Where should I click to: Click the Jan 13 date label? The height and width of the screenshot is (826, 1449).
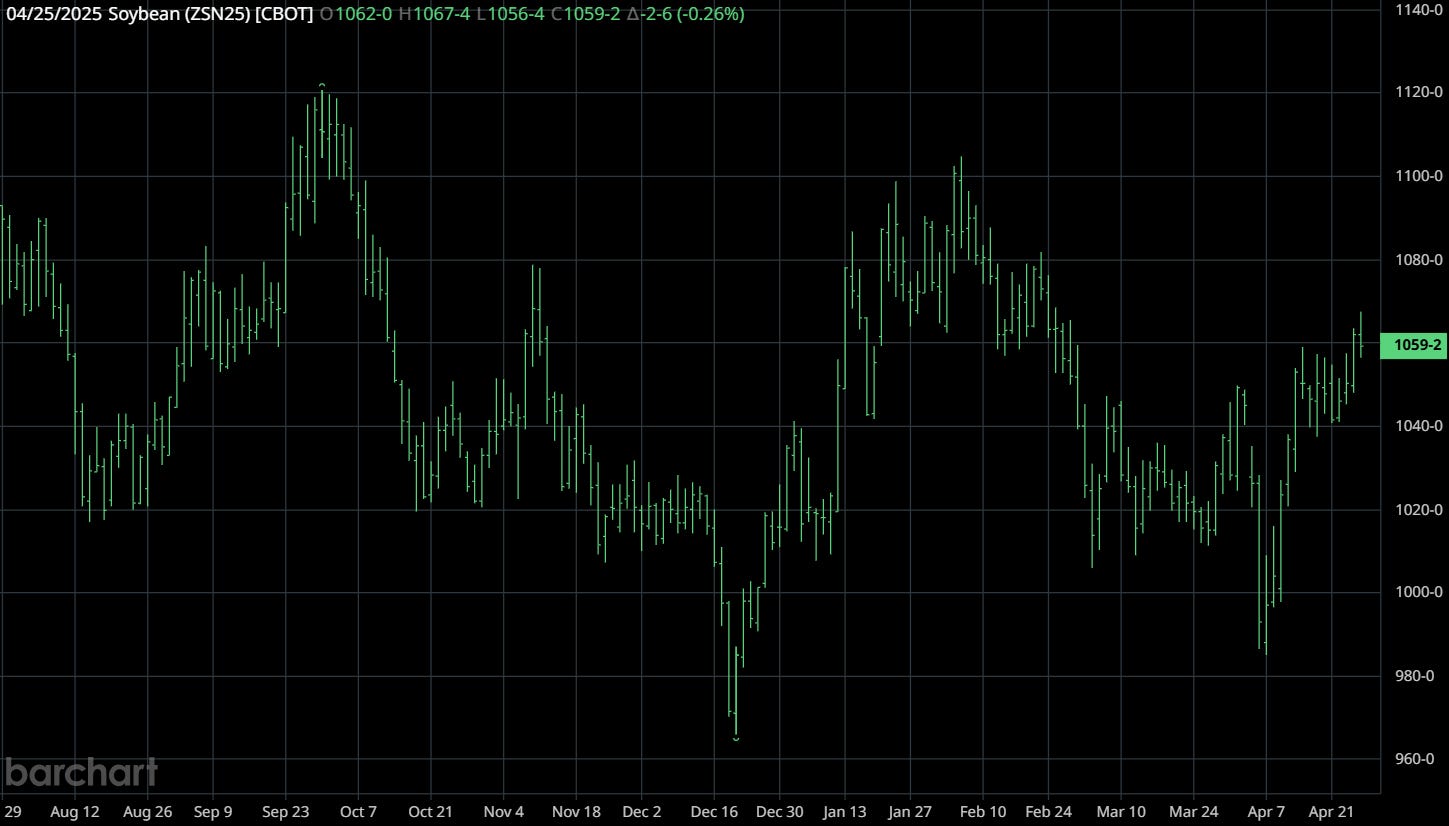pyautogui.click(x=846, y=811)
